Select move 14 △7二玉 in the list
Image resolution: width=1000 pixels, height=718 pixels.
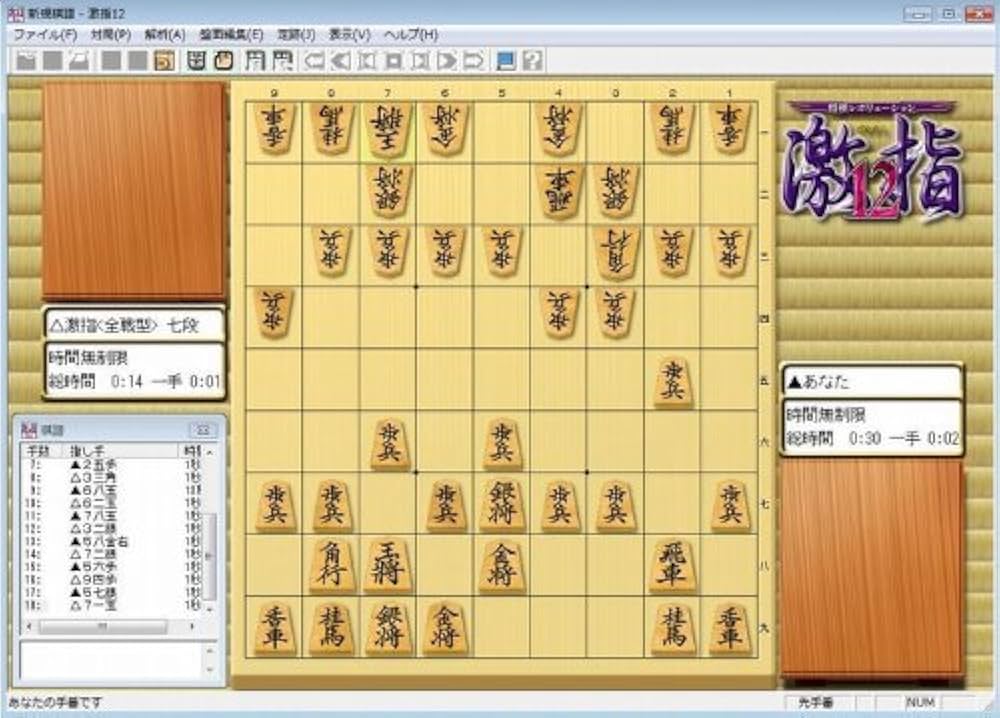pos(112,554)
